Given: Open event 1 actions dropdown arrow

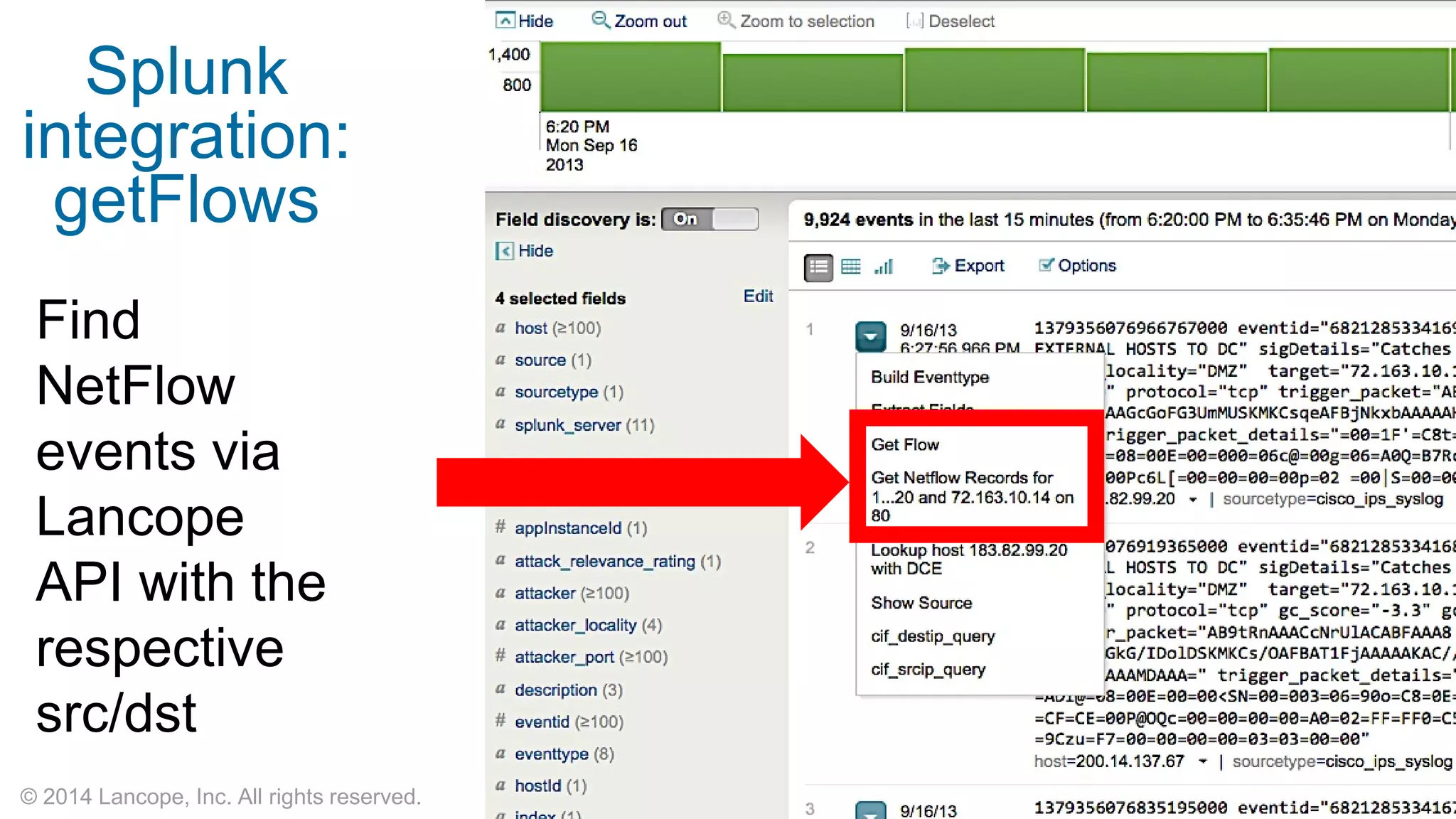Looking at the screenshot, I should (x=870, y=336).
